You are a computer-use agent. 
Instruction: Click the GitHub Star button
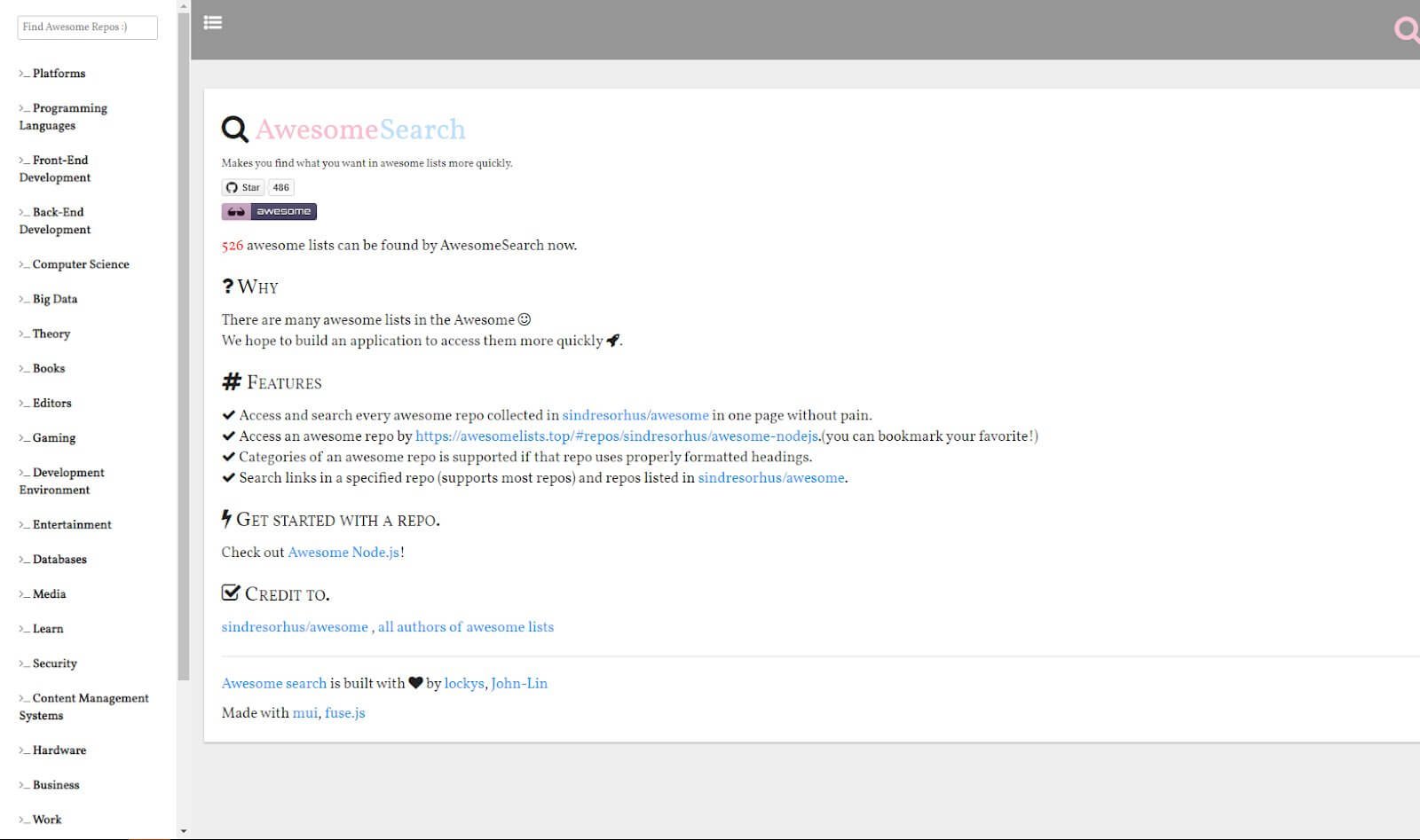(242, 187)
